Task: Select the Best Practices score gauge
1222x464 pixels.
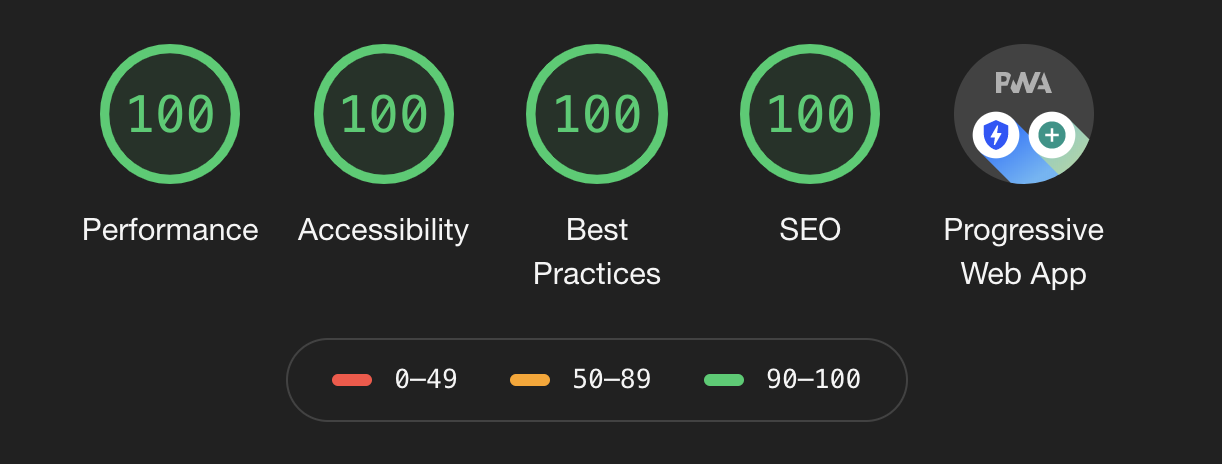Action: coord(597,114)
